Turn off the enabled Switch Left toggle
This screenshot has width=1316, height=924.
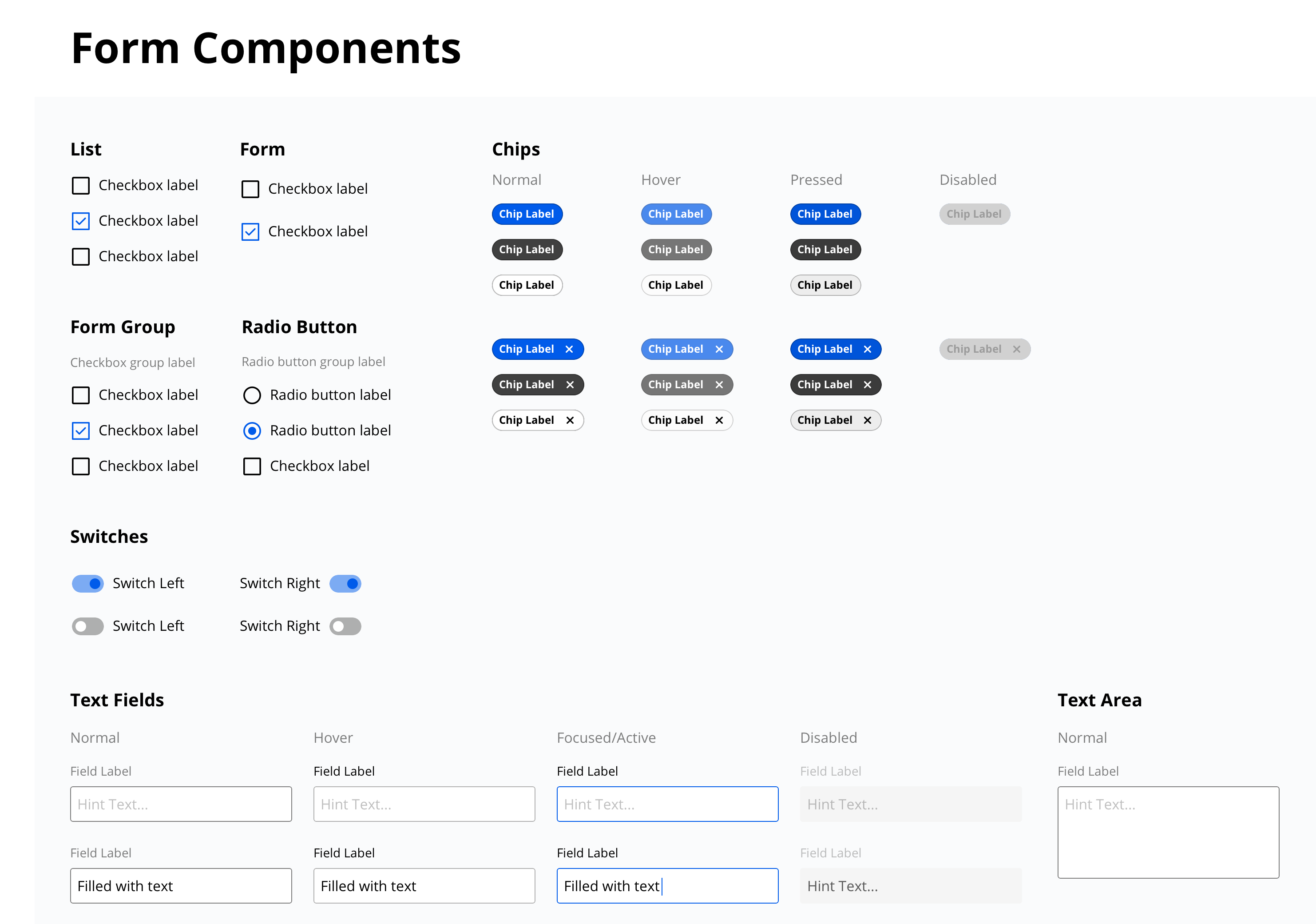(88, 583)
